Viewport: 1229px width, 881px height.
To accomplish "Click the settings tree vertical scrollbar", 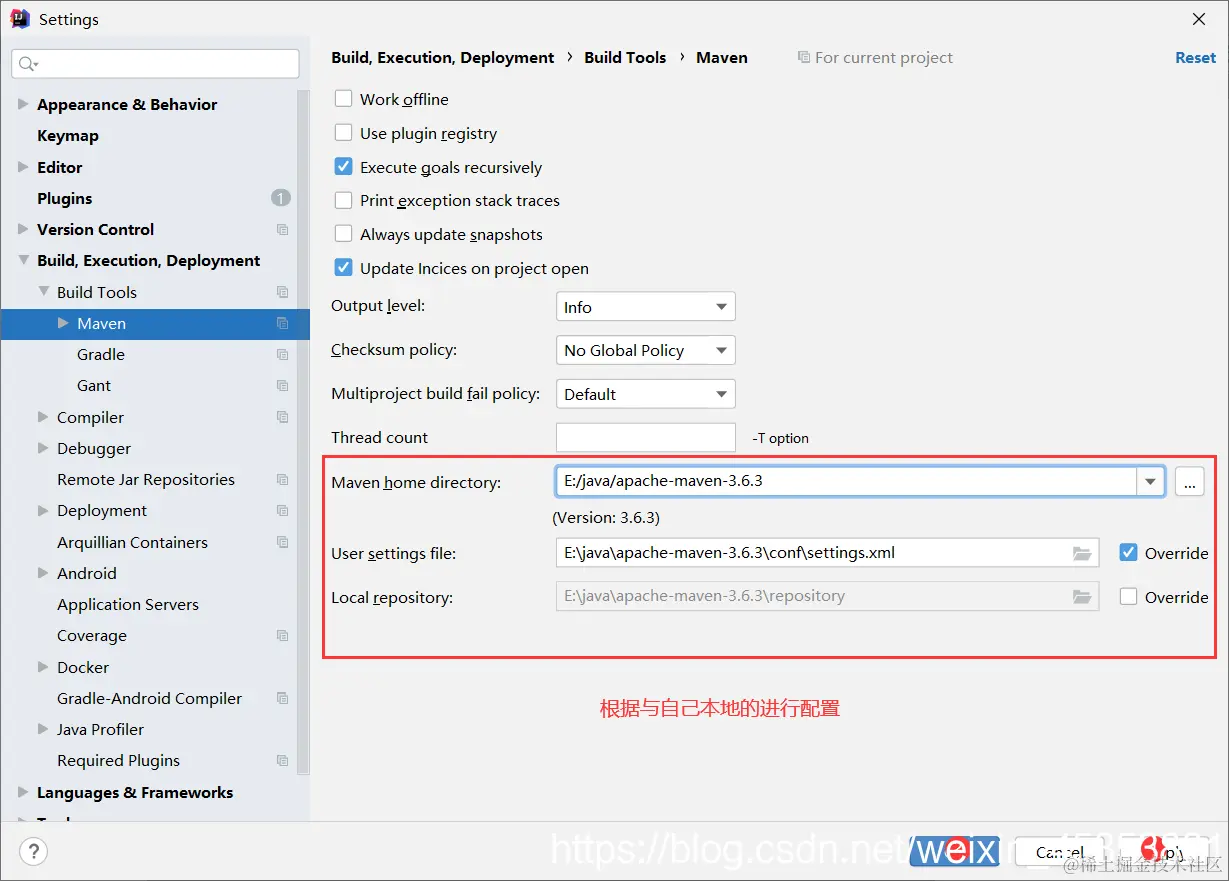I will tap(304, 430).
